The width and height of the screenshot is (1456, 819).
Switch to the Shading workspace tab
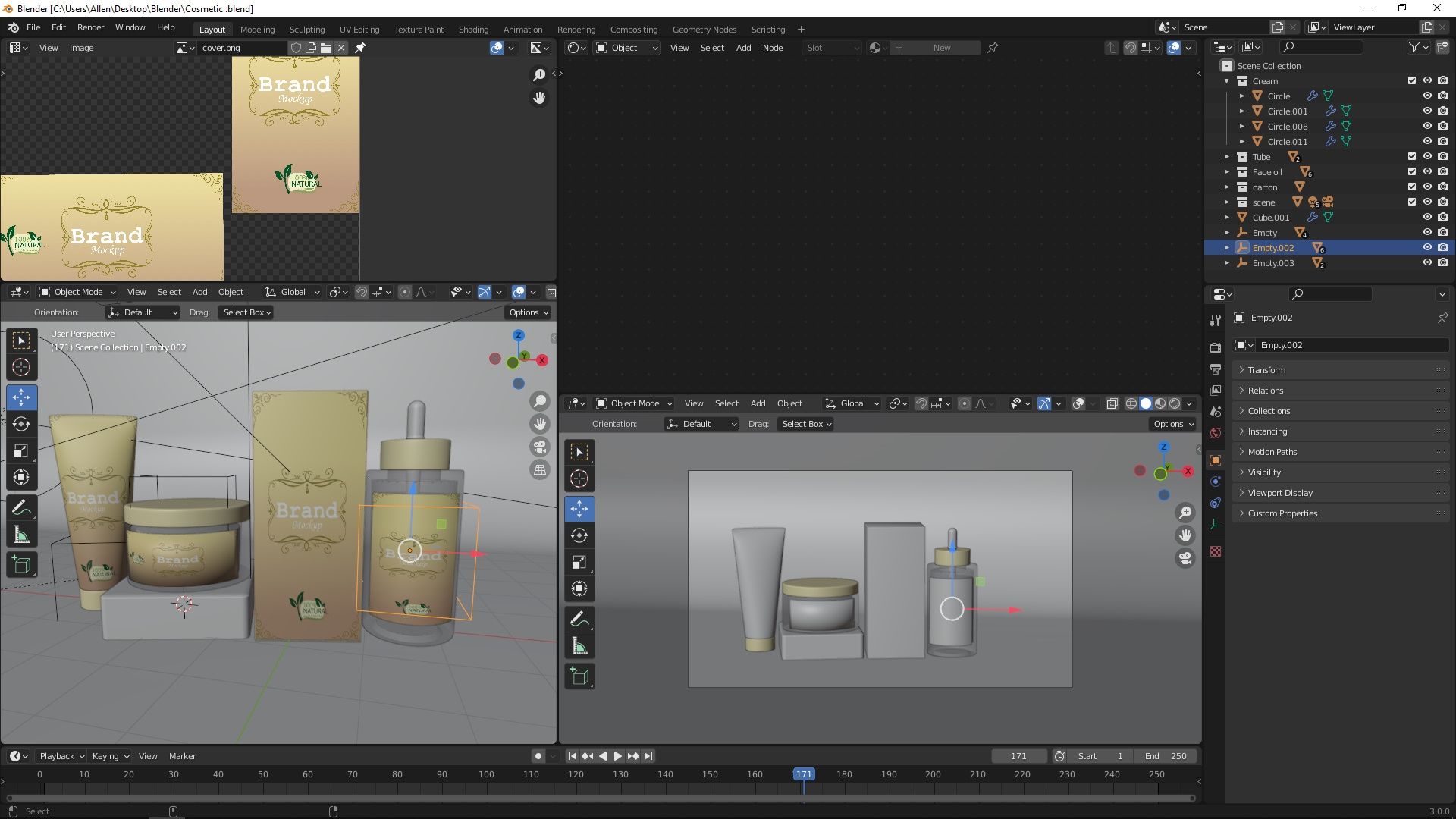coord(473,29)
